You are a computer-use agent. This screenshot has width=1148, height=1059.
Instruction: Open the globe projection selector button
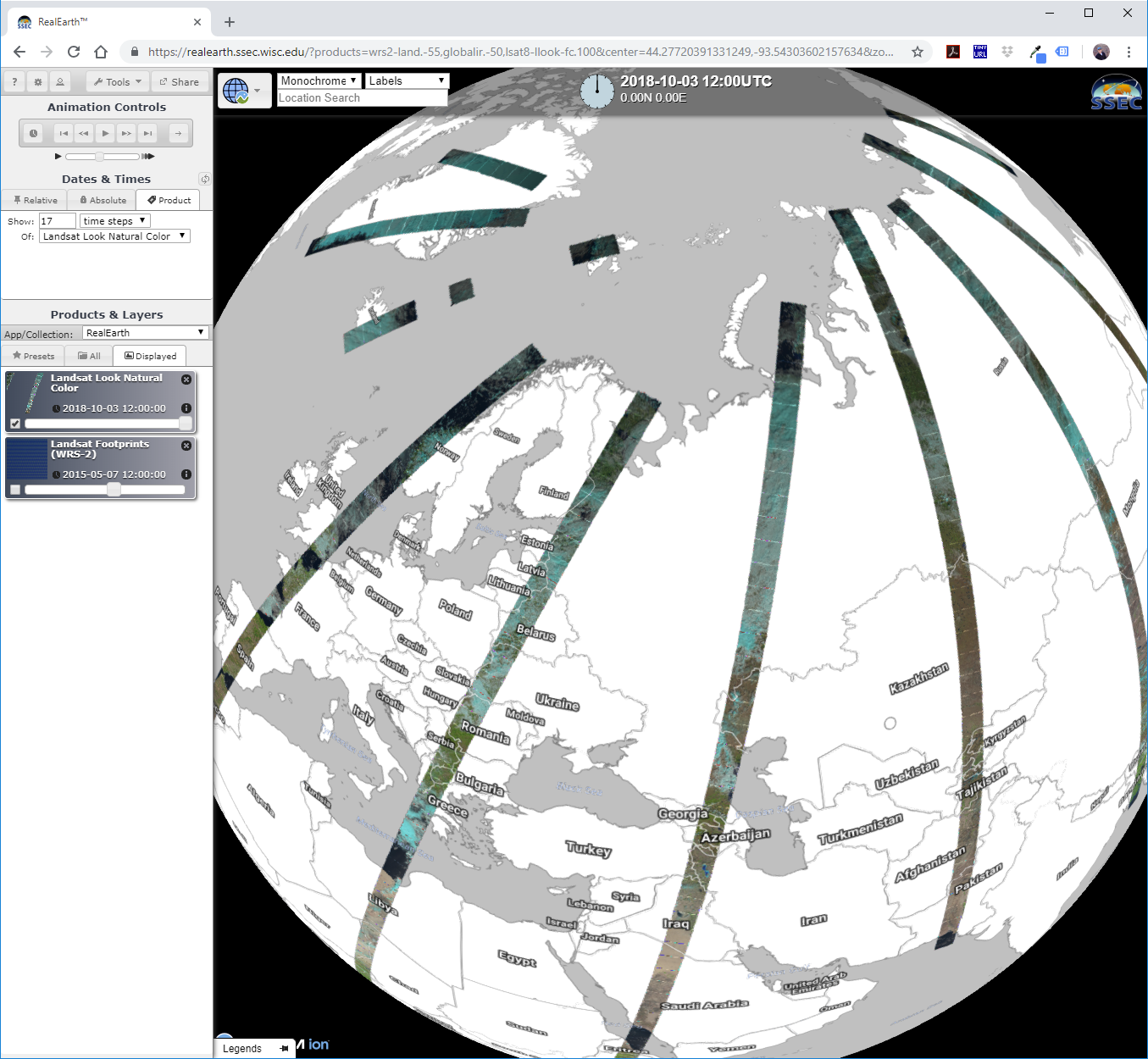pyautogui.click(x=244, y=90)
